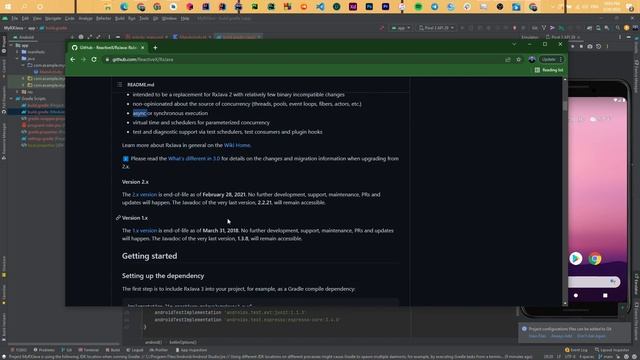Open the Layout Inspector tool window
This screenshot has width=640, height=360.
(612, 350)
